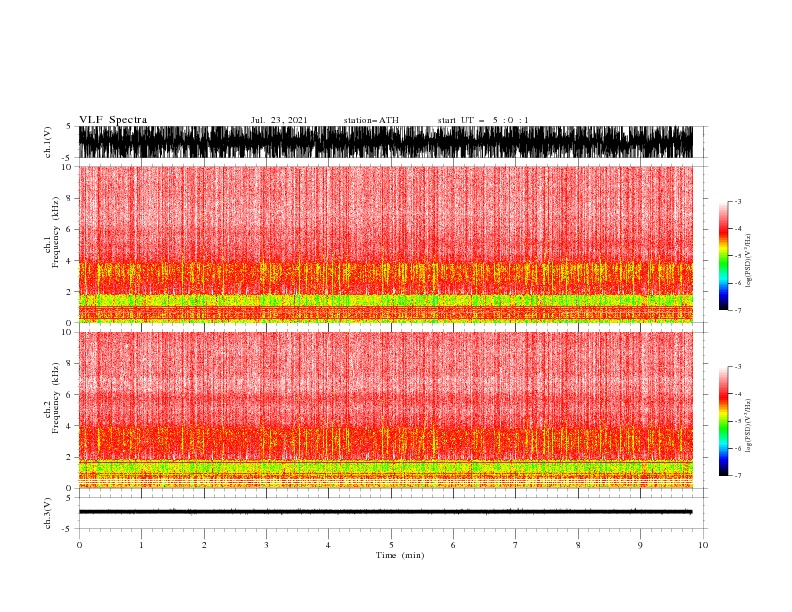Click time axis tick label "7"
The width and height of the screenshot is (792, 612).
(x=516, y=545)
